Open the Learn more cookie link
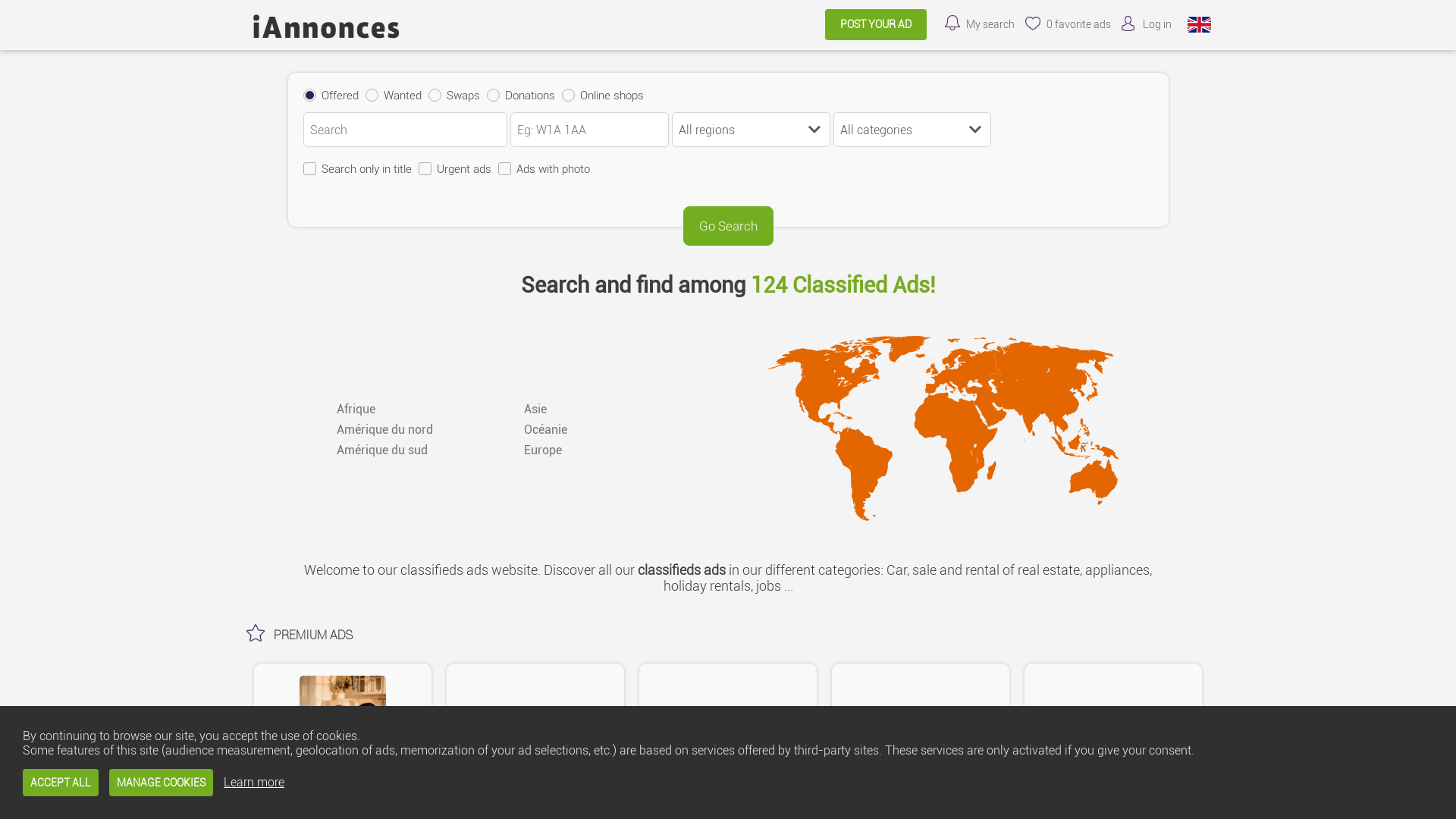 [x=253, y=782]
